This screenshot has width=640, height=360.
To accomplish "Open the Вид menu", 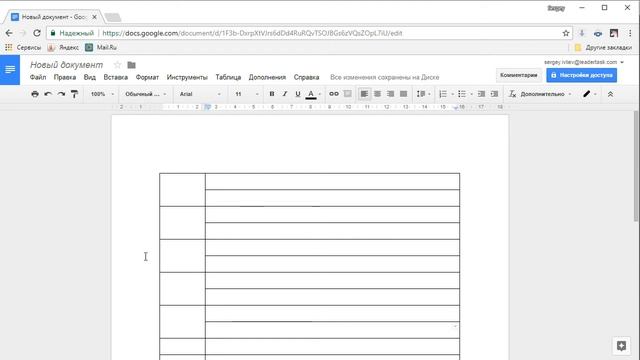I will 90,77.
